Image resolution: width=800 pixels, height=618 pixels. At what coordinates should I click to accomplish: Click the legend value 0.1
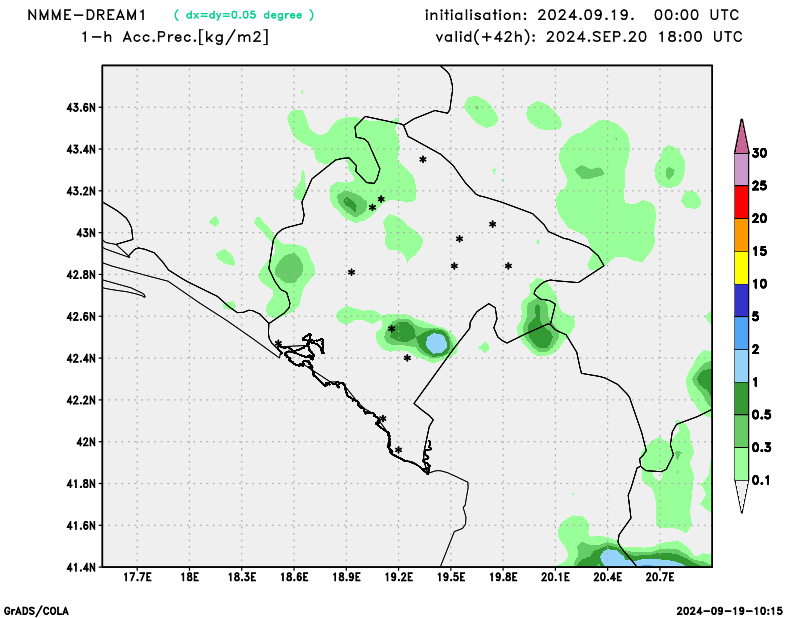tap(761, 480)
